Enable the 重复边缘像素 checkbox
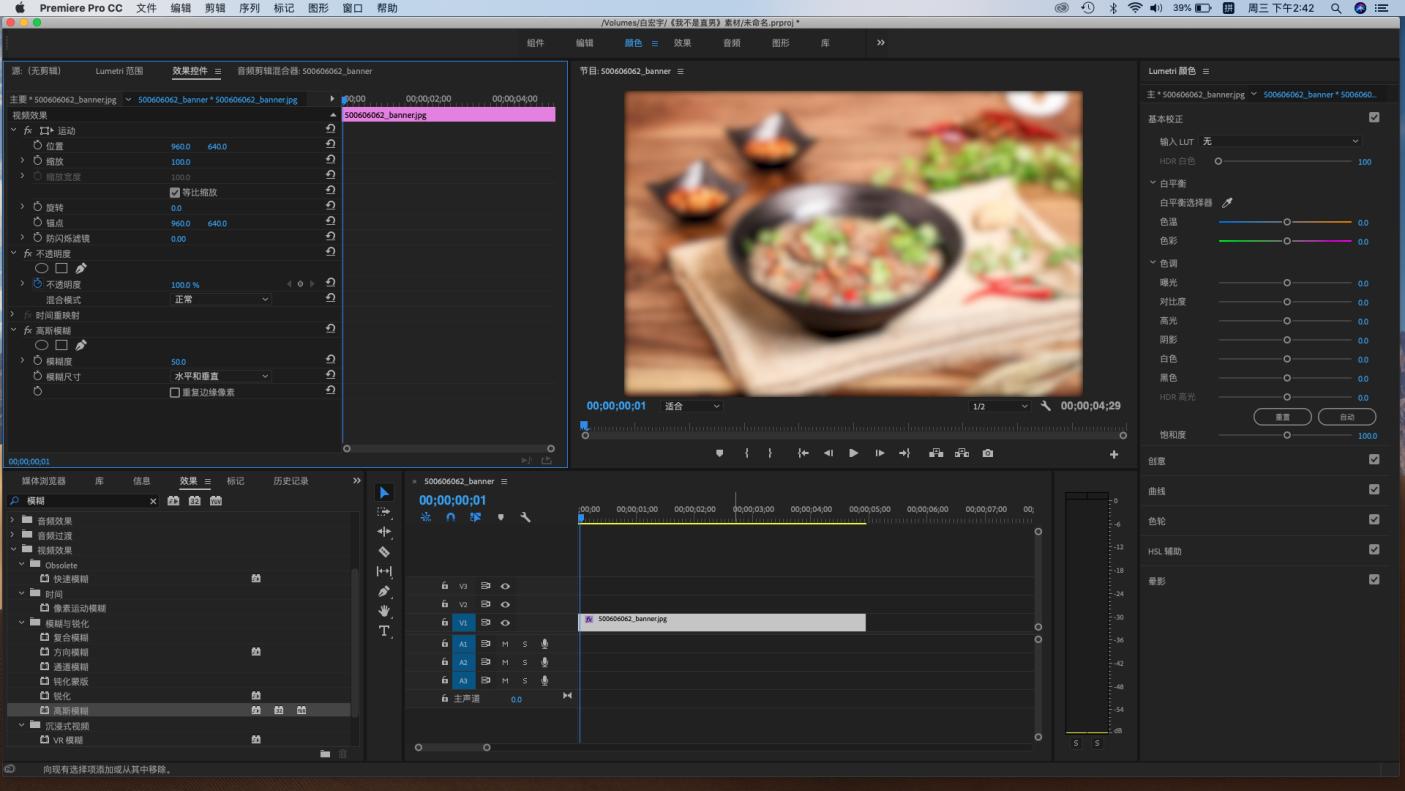Viewport: 1405px width, 791px height. 175,393
